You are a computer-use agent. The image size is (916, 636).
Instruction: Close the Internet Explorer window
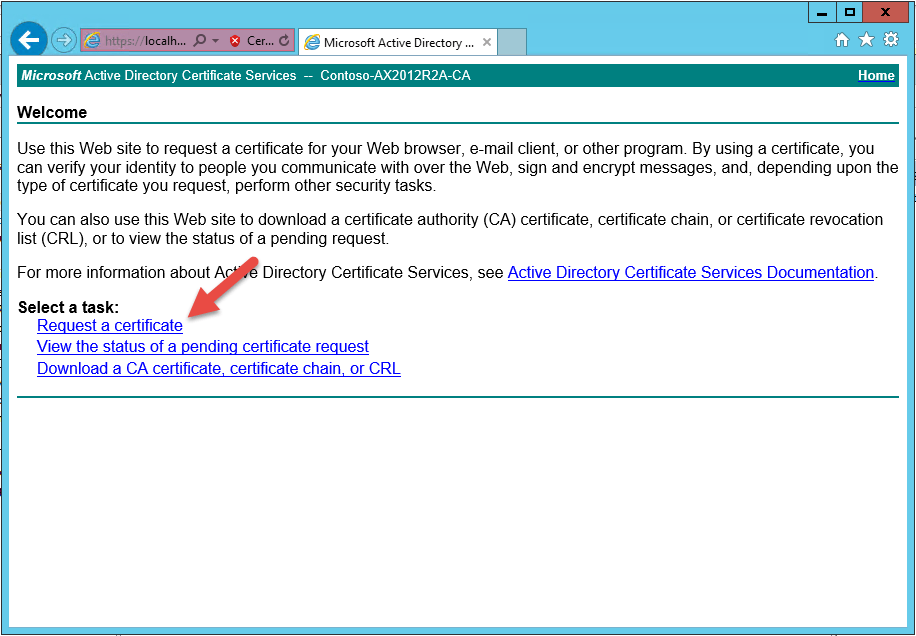885,13
